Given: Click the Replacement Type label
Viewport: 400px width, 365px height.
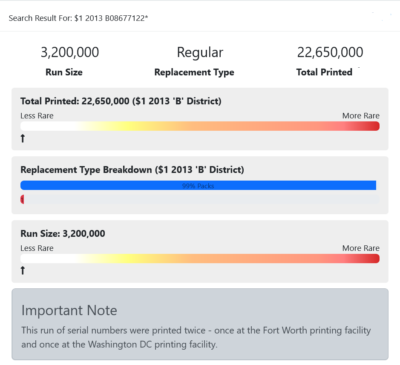Looking at the screenshot, I should point(194,72).
